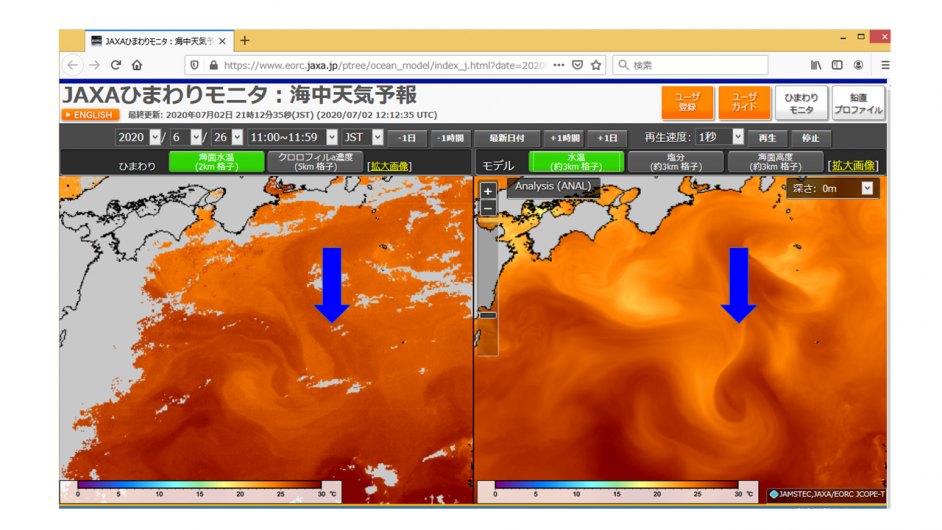Open the 鉛直プロファイル page
Screen dimensions: 942x530
coord(858,103)
